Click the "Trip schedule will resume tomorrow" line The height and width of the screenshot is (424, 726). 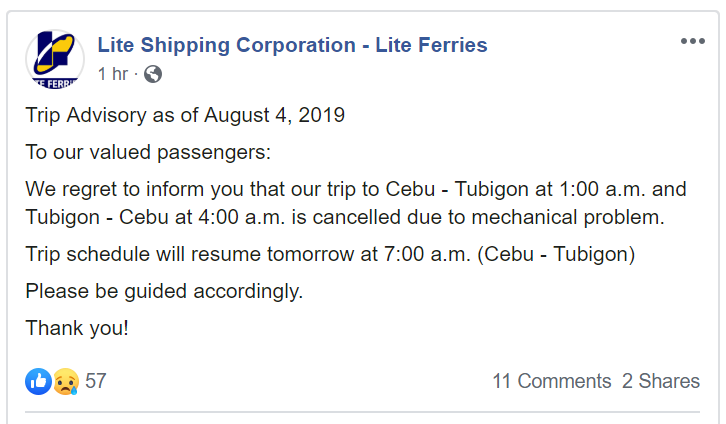pos(330,254)
